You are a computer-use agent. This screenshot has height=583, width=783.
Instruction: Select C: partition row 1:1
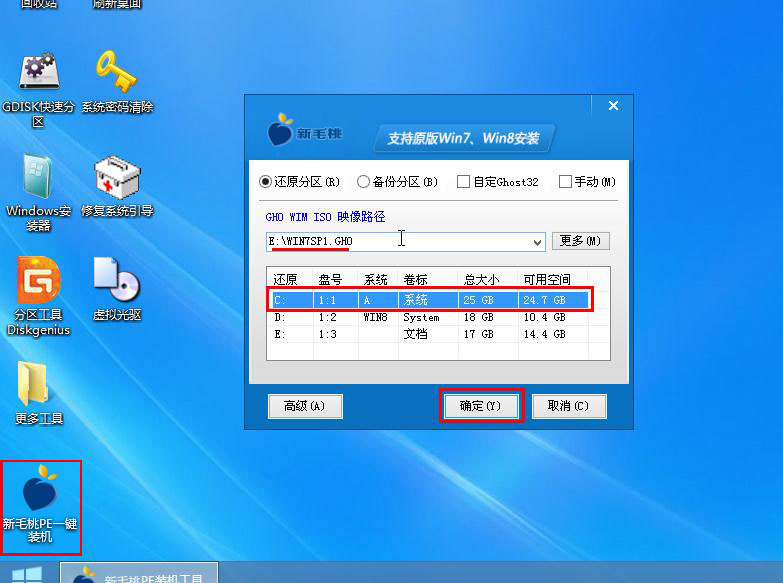pyautogui.click(x=430, y=300)
